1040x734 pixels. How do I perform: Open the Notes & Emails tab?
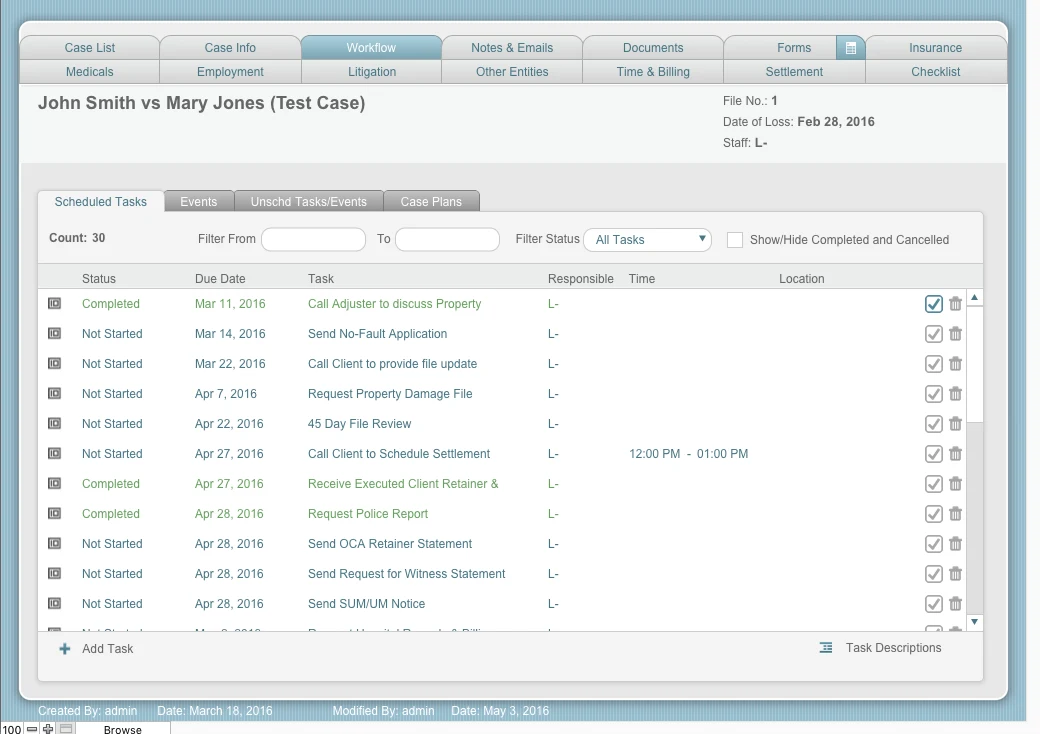pos(512,48)
